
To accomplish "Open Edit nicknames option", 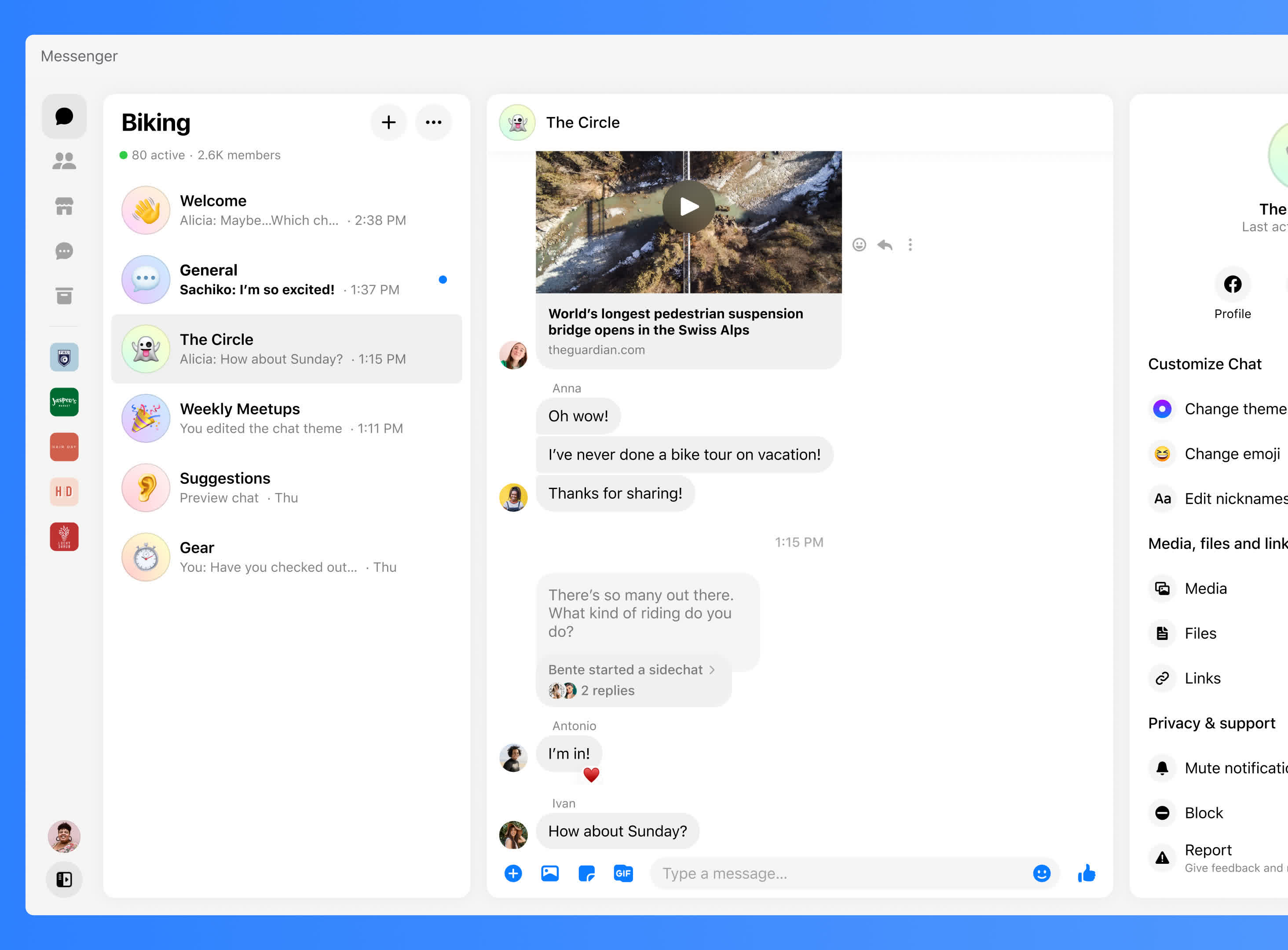I will coord(1218,499).
